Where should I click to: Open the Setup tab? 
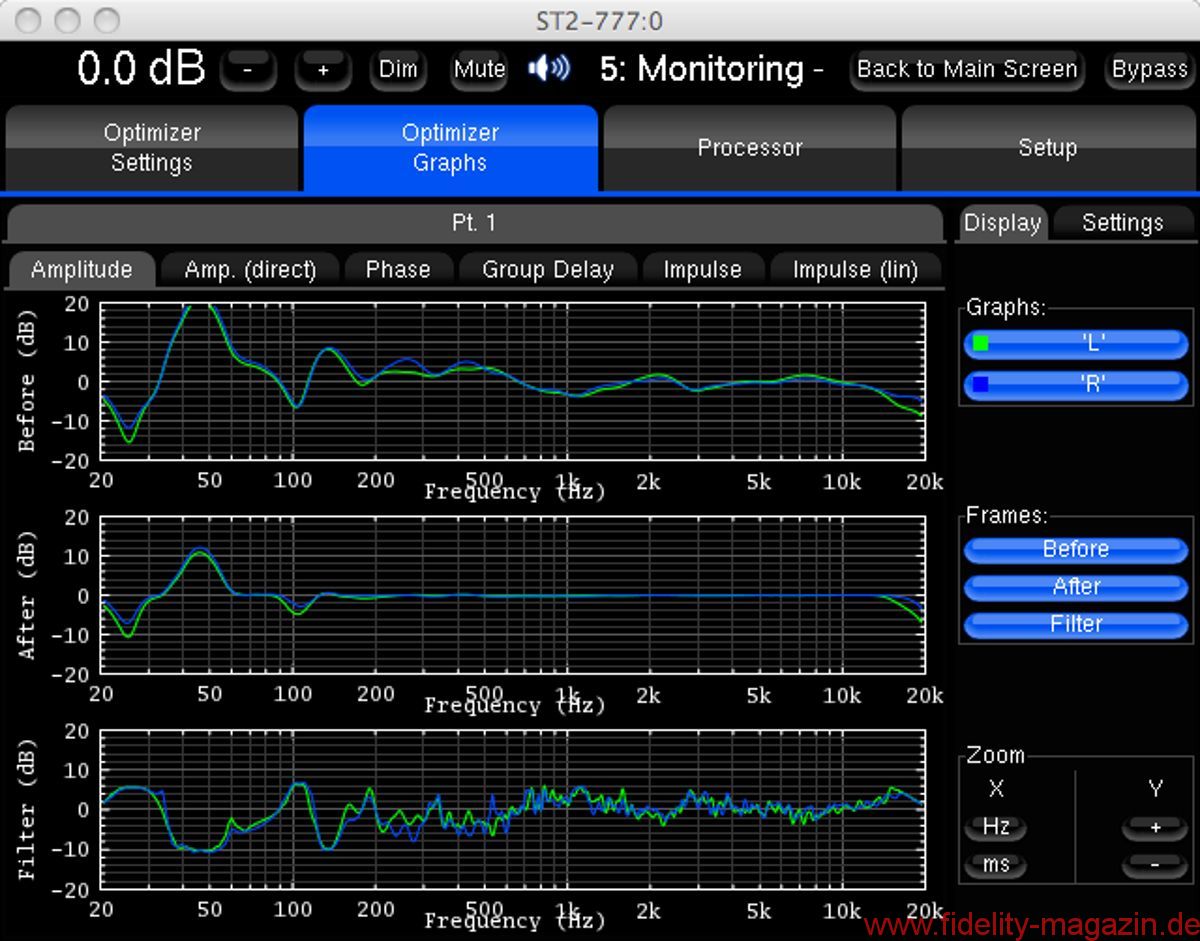coord(1047,148)
